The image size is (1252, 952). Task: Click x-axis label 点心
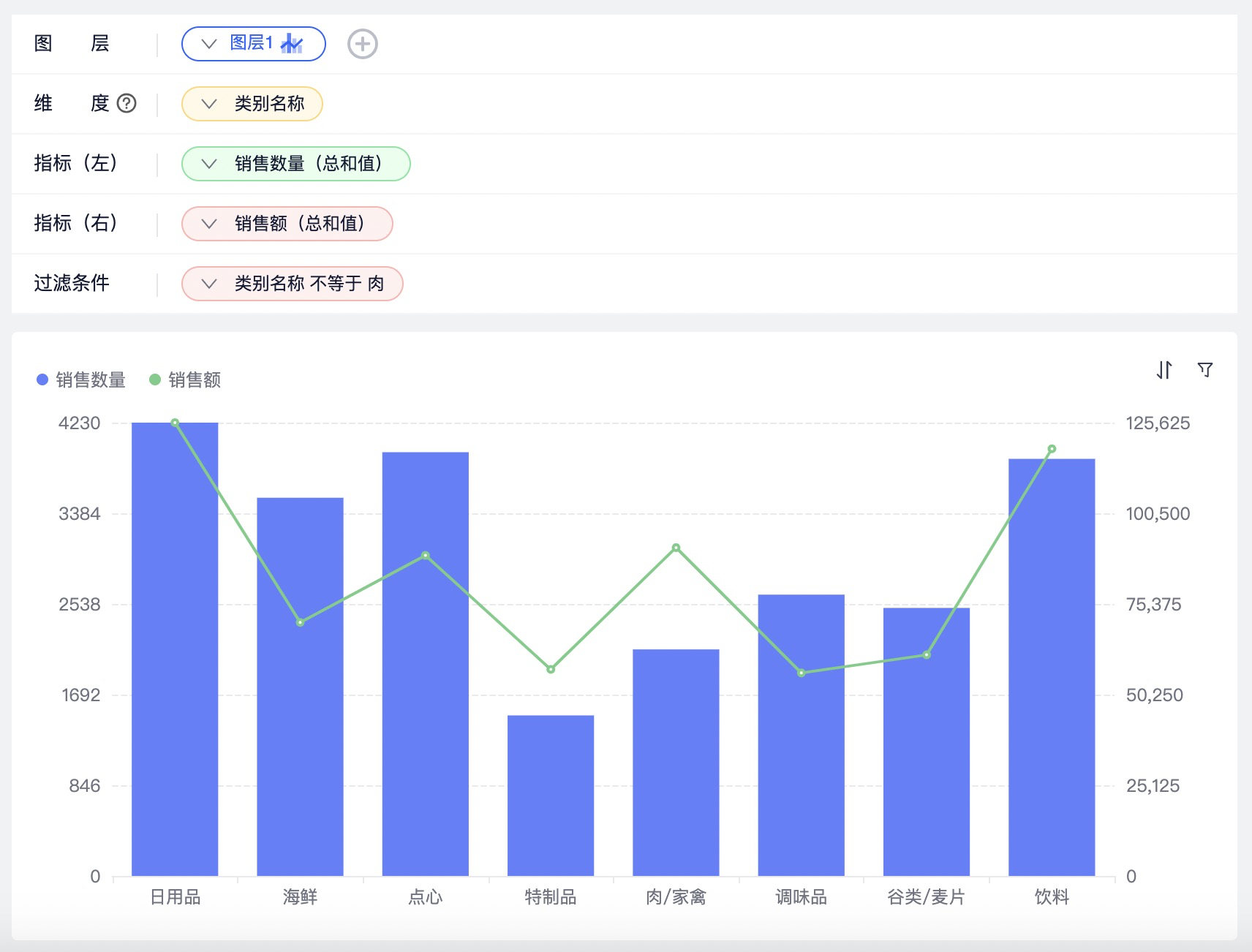[x=426, y=897]
